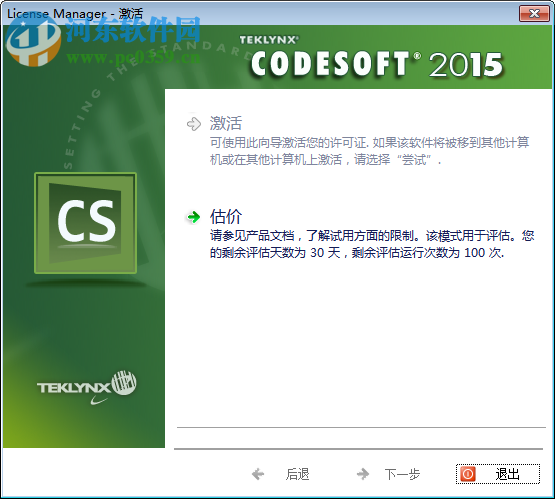The width and height of the screenshot is (555, 499).
Task: Click the evaluation description starting 请参见产品文档
Action: pyautogui.click(x=372, y=244)
